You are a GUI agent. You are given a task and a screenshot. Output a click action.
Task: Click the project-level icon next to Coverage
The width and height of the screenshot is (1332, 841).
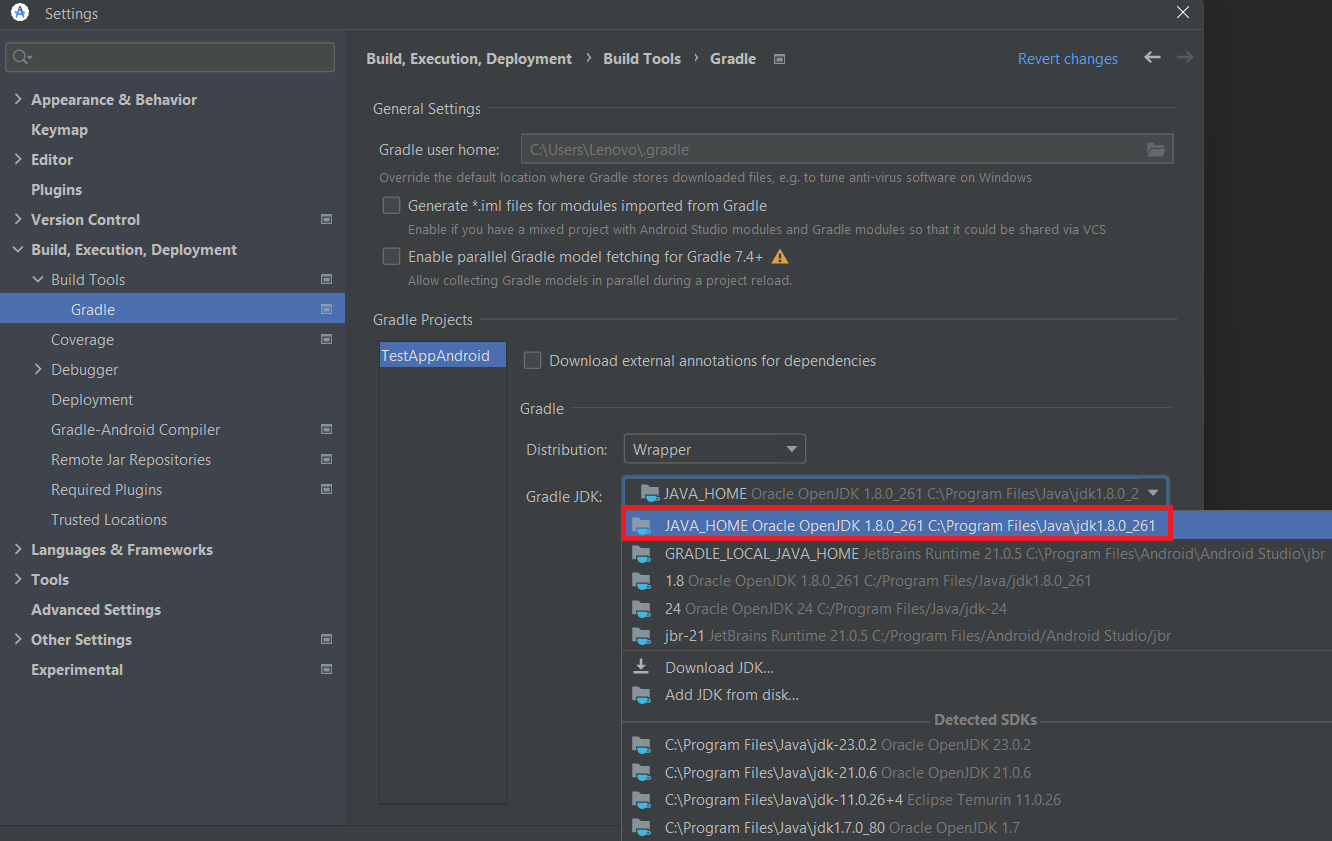(326, 339)
